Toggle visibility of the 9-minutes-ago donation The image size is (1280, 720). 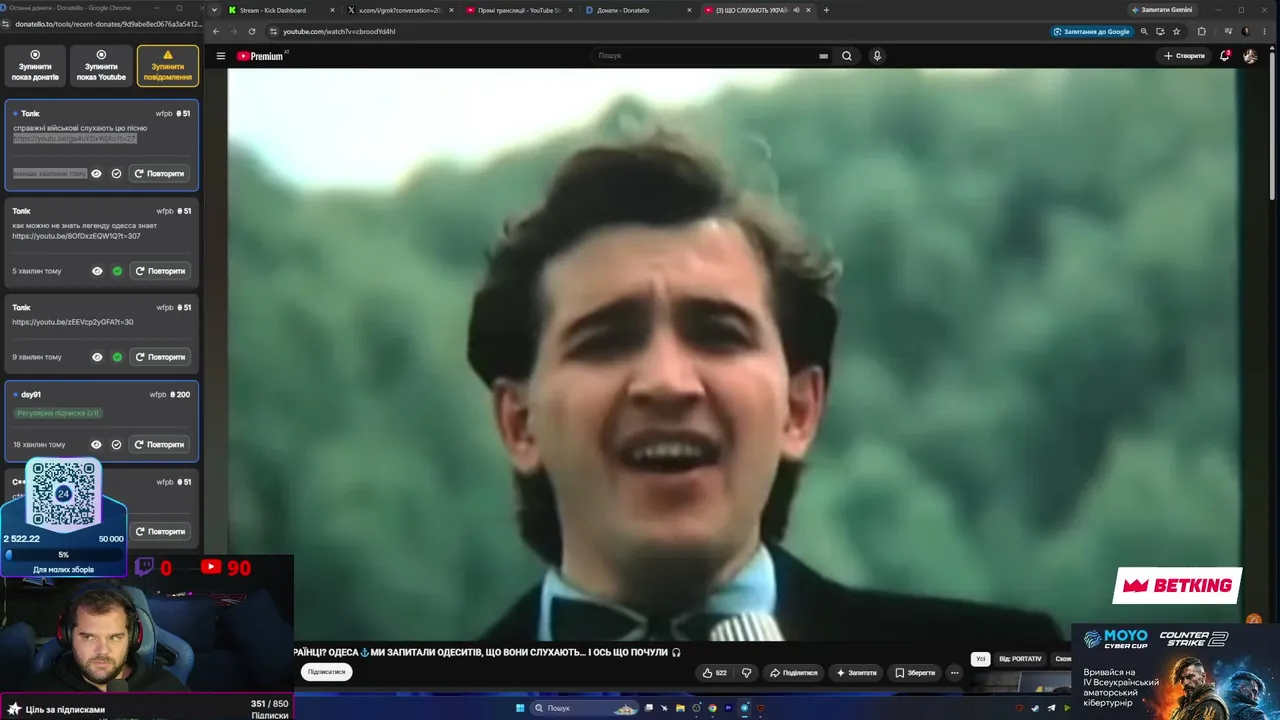[x=97, y=357]
